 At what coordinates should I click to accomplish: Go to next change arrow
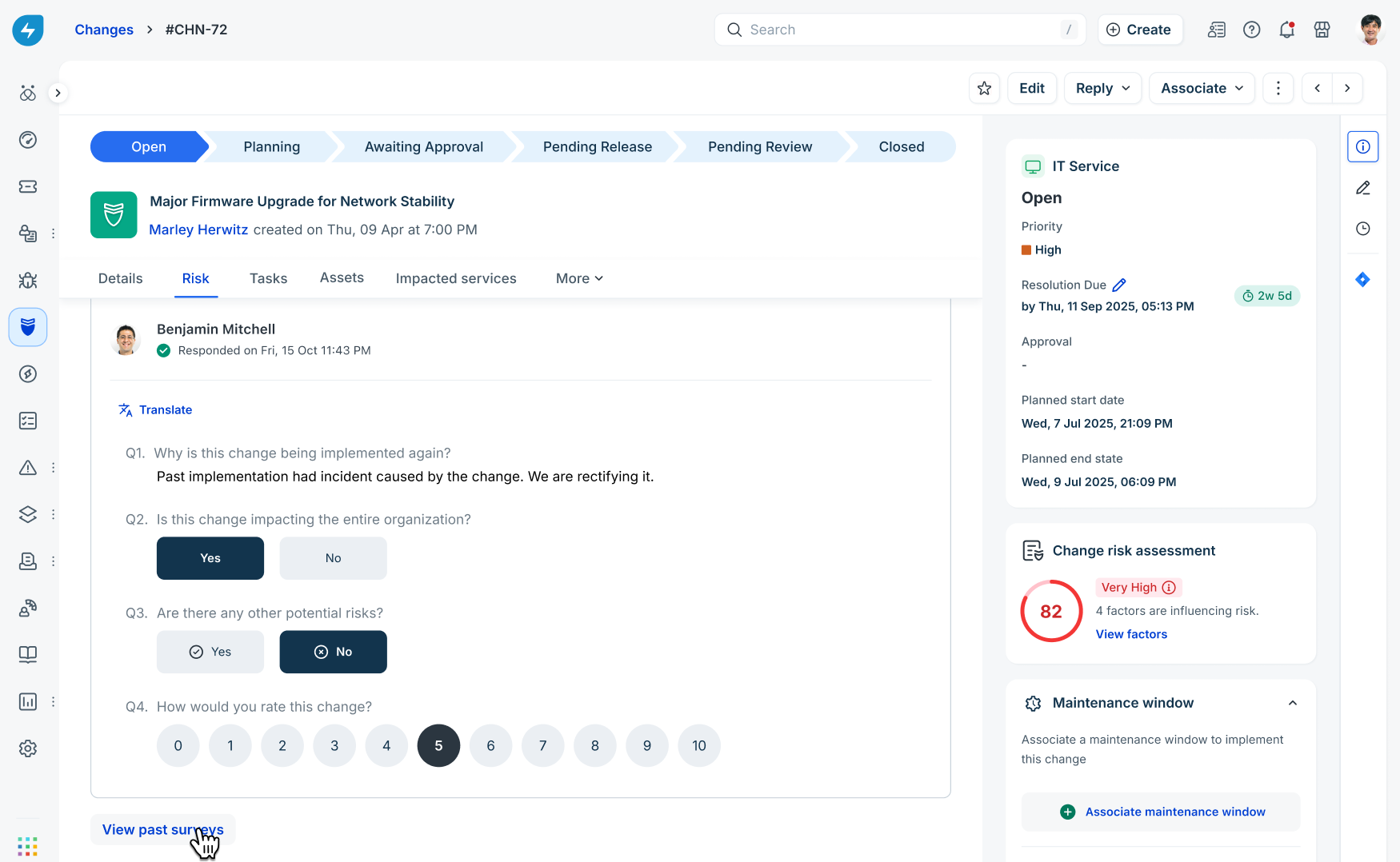pyautogui.click(x=1348, y=88)
